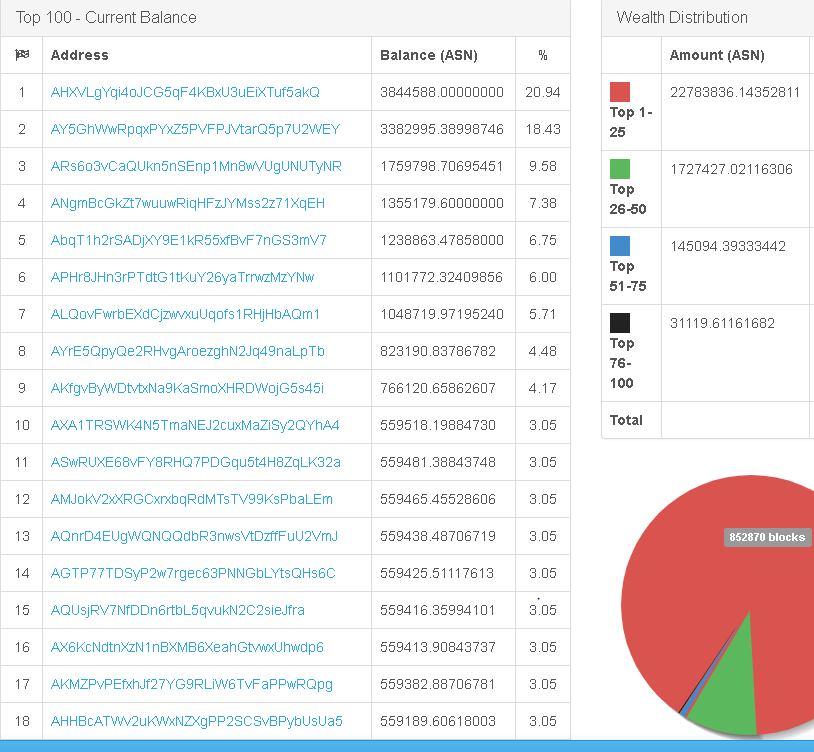This screenshot has height=752, width=814.
Task: Click the amount 22783836.14352811
Action: 735,92
